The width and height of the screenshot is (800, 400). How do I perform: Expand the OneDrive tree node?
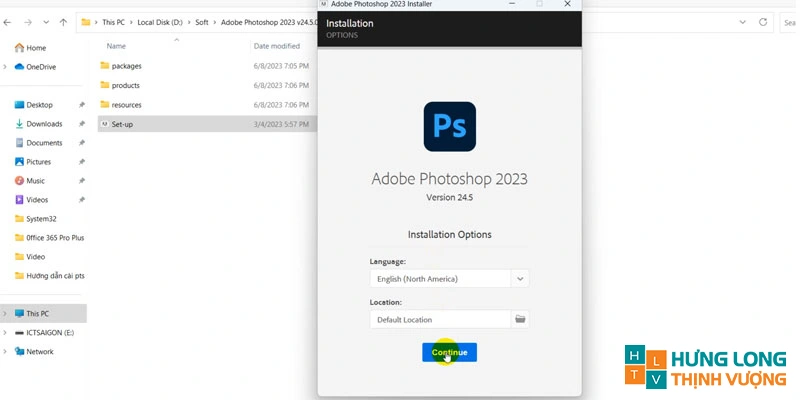[6, 67]
